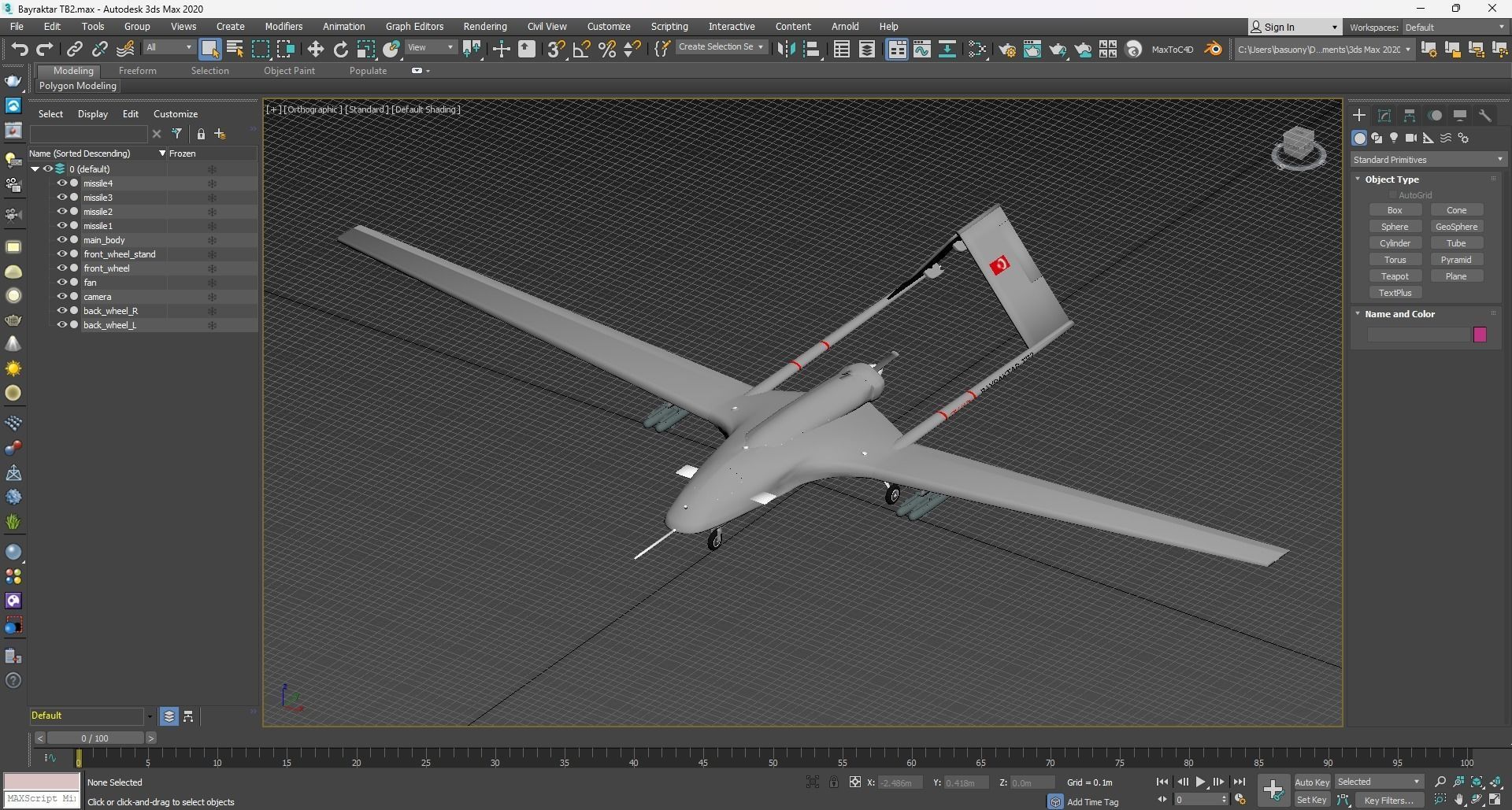Click the scene explorer filter funnel icon

tap(177, 134)
